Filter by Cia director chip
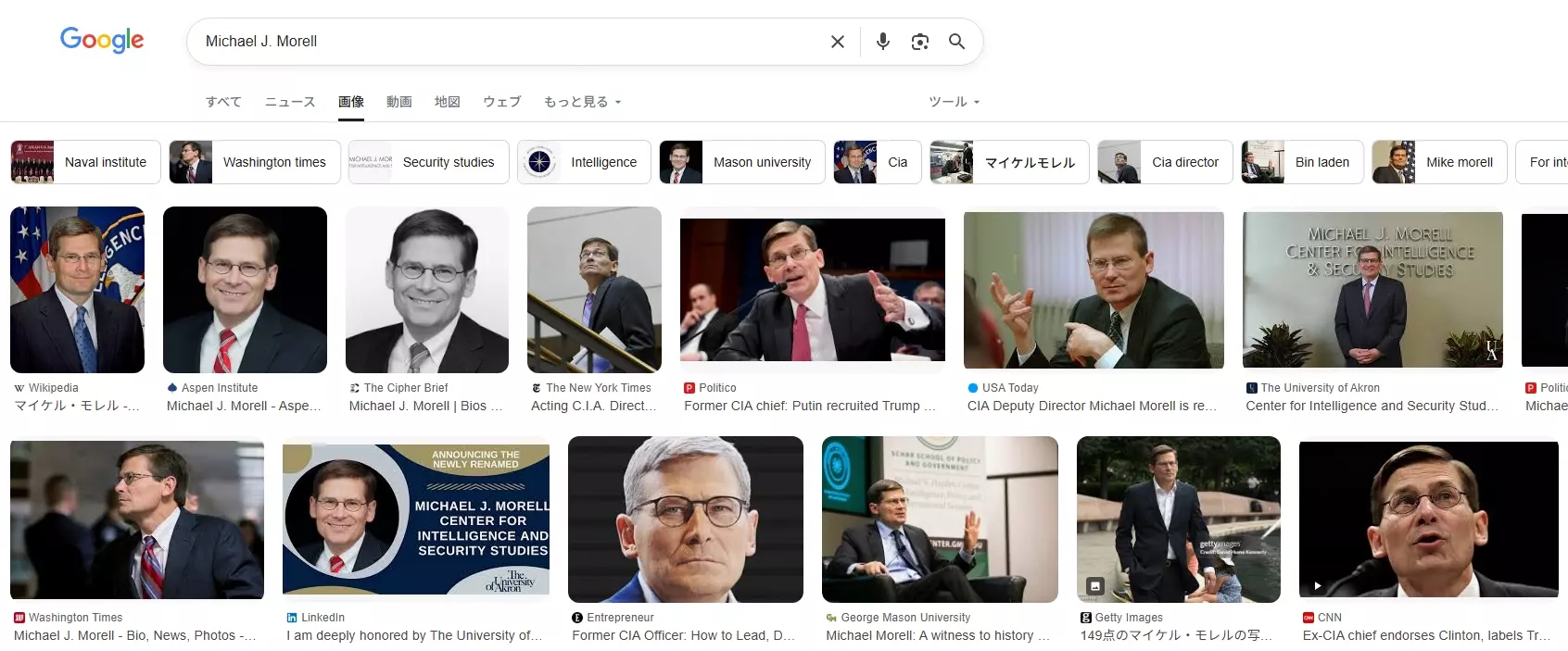 [1165, 162]
